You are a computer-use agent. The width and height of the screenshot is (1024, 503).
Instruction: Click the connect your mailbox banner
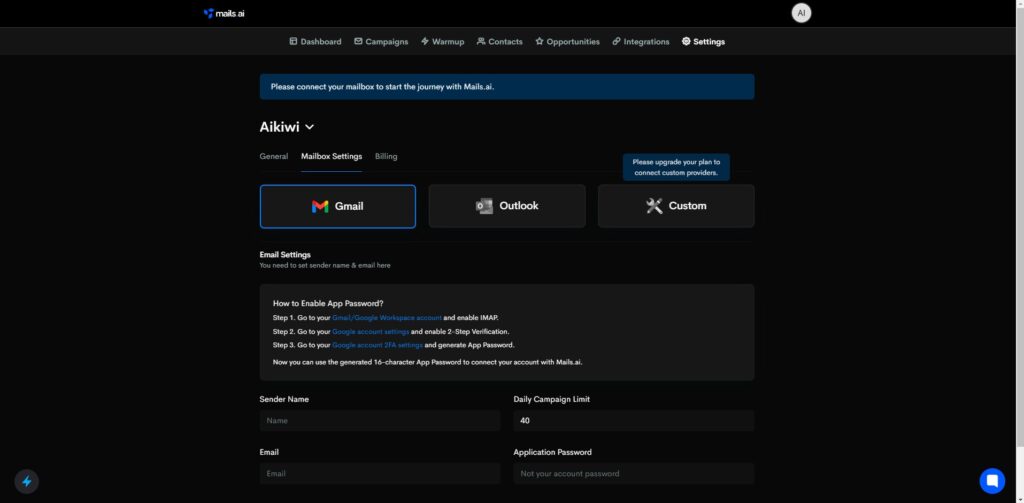tap(507, 86)
